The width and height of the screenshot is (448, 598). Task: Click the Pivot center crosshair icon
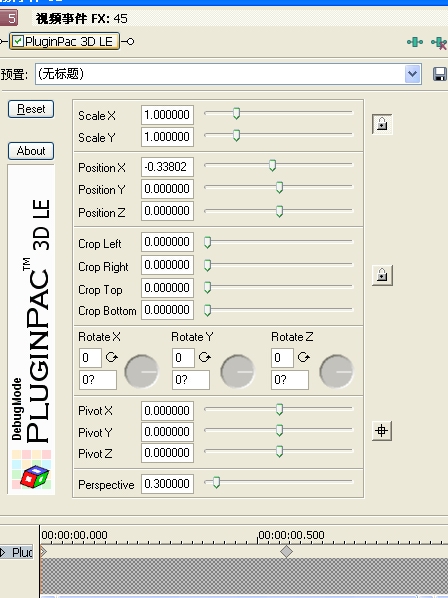tap(382, 431)
